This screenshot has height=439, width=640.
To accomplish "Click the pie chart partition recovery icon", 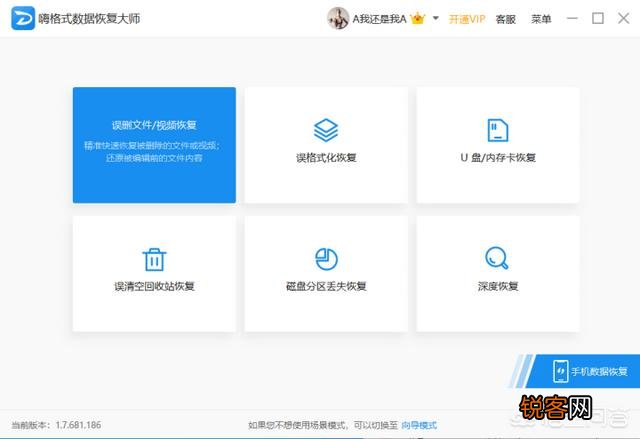I will (326, 259).
